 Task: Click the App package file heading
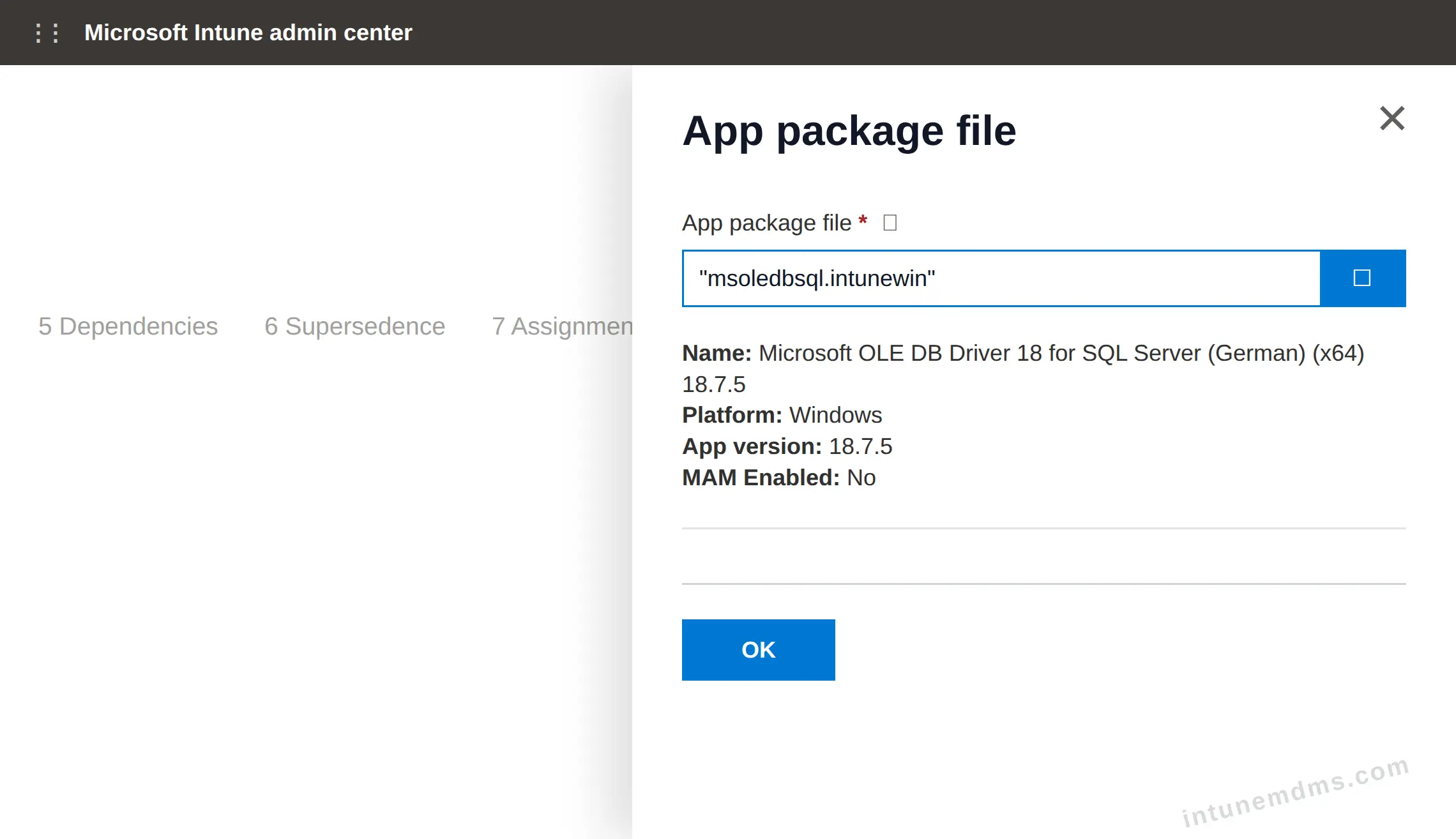click(x=849, y=131)
